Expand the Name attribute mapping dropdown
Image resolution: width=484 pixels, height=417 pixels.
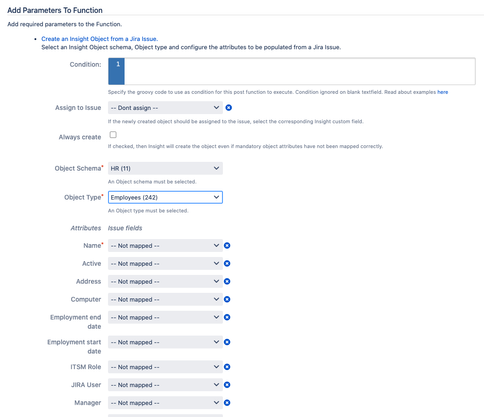tap(165, 246)
